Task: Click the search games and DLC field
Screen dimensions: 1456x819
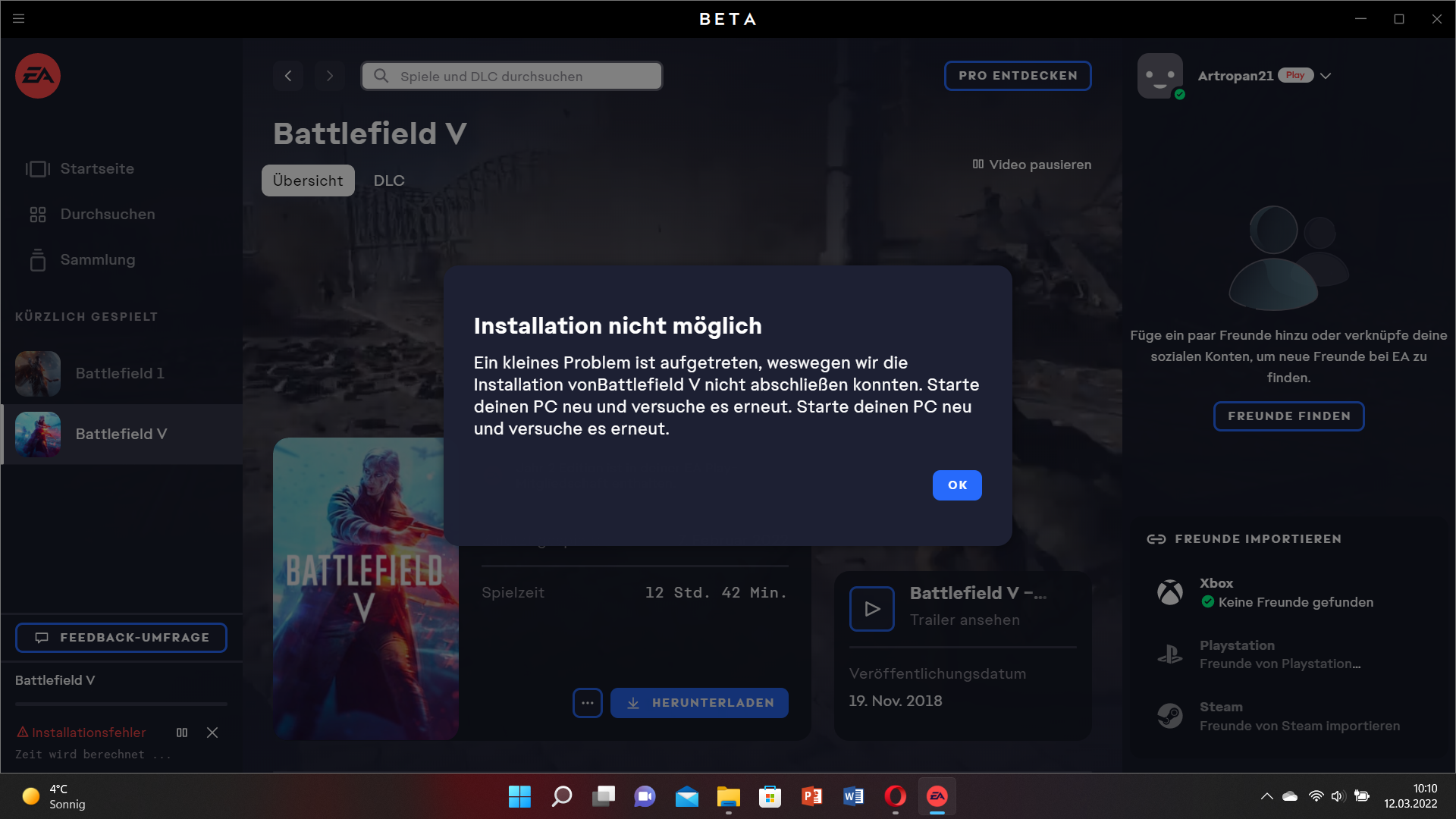Action: pyautogui.click(x=512, y=76)
